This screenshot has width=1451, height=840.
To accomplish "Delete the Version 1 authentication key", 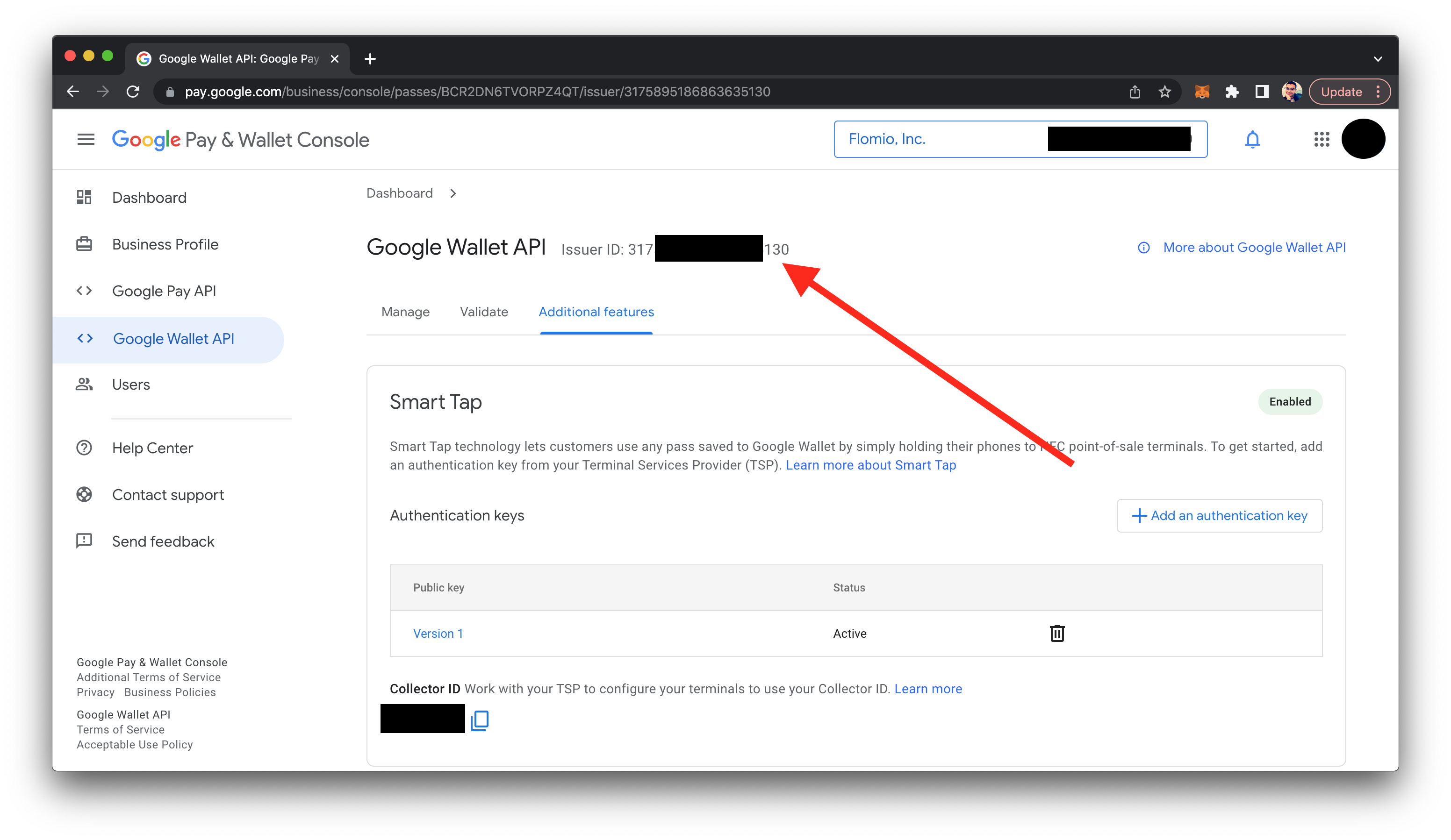I will pos(1056,634).
